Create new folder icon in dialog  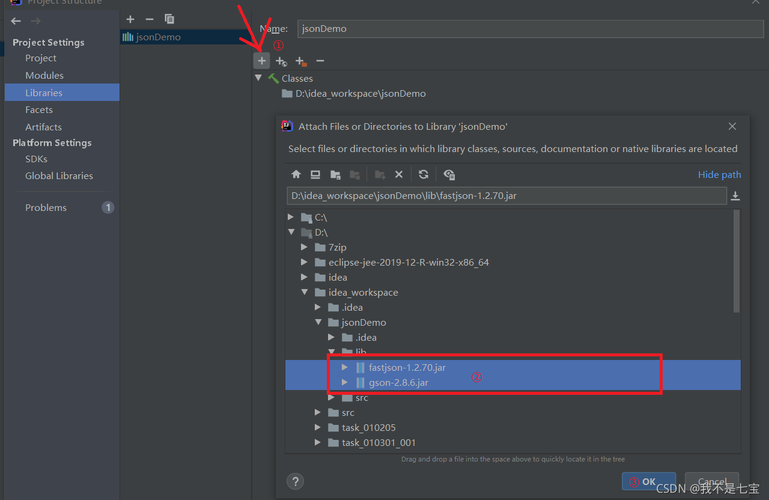point(380,175)
